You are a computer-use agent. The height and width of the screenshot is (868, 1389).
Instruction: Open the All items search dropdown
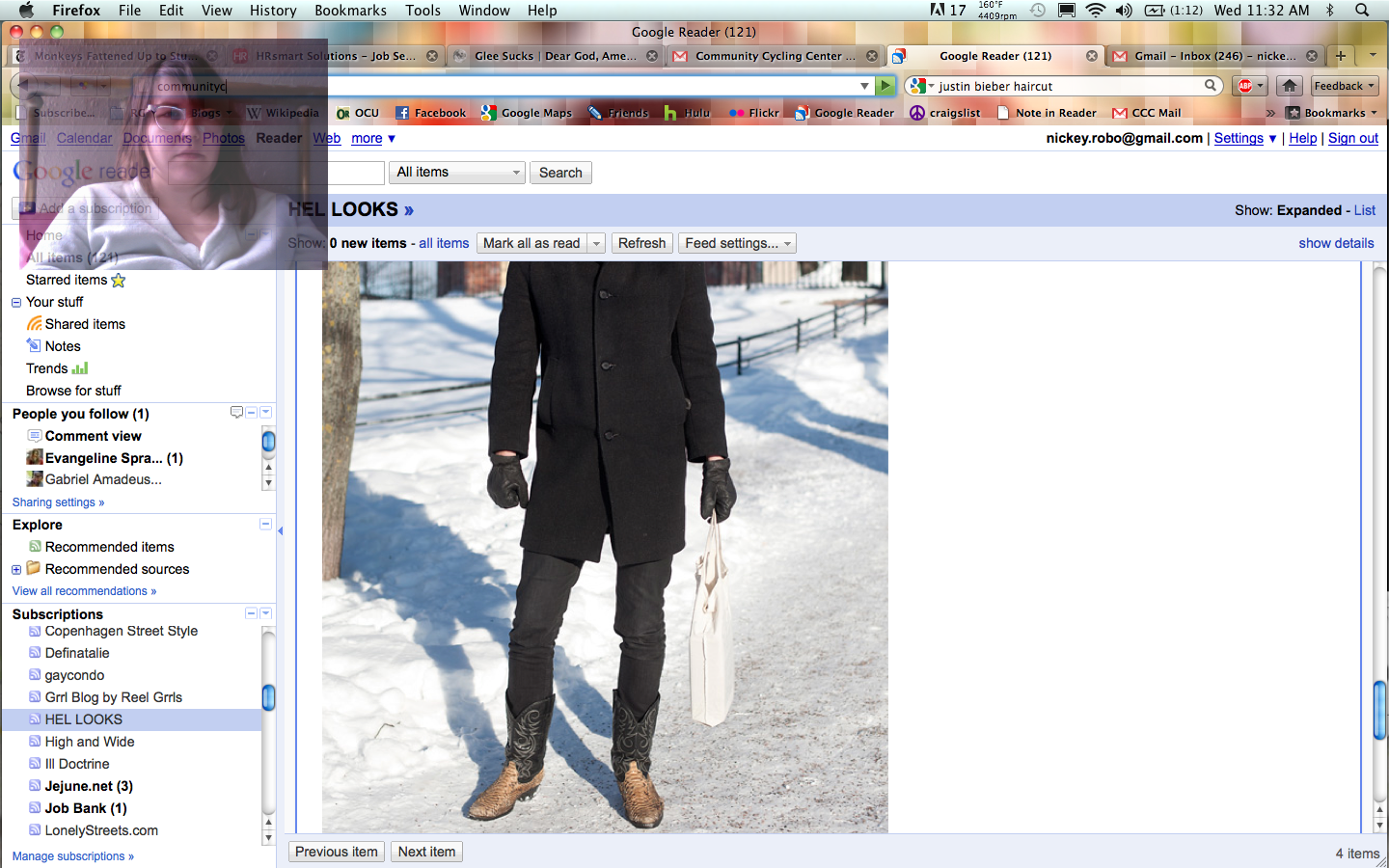click(457, 173)
